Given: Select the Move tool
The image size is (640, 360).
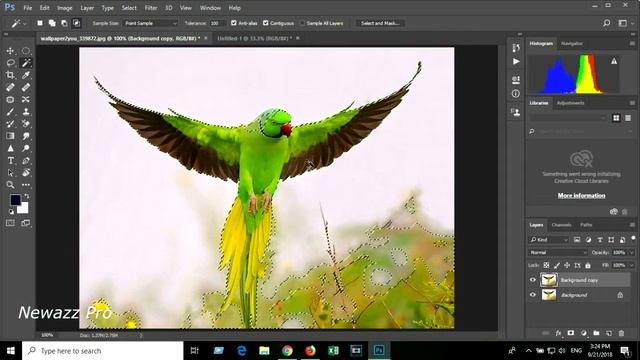Looking at the screenshot, I should click(10, 51).
